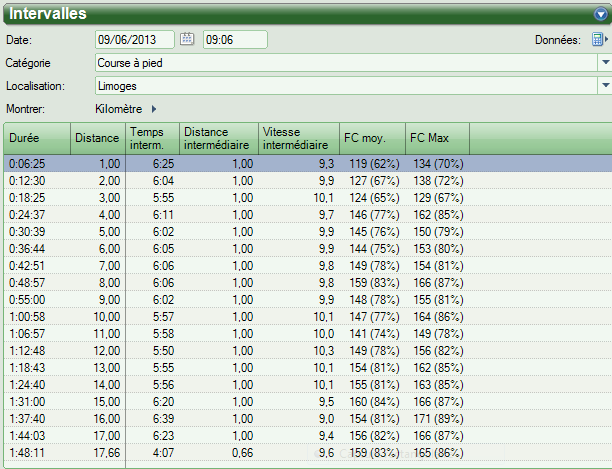This screenshot has height=469, width=612.
Task: Select the row with duration 1:06:57
Action: pos(308,334)
